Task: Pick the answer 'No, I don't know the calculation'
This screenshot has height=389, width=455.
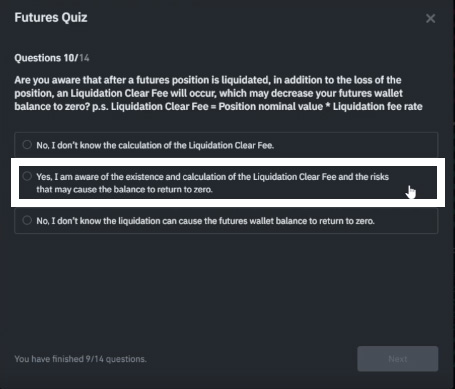Action: click(x=155, y=145)
